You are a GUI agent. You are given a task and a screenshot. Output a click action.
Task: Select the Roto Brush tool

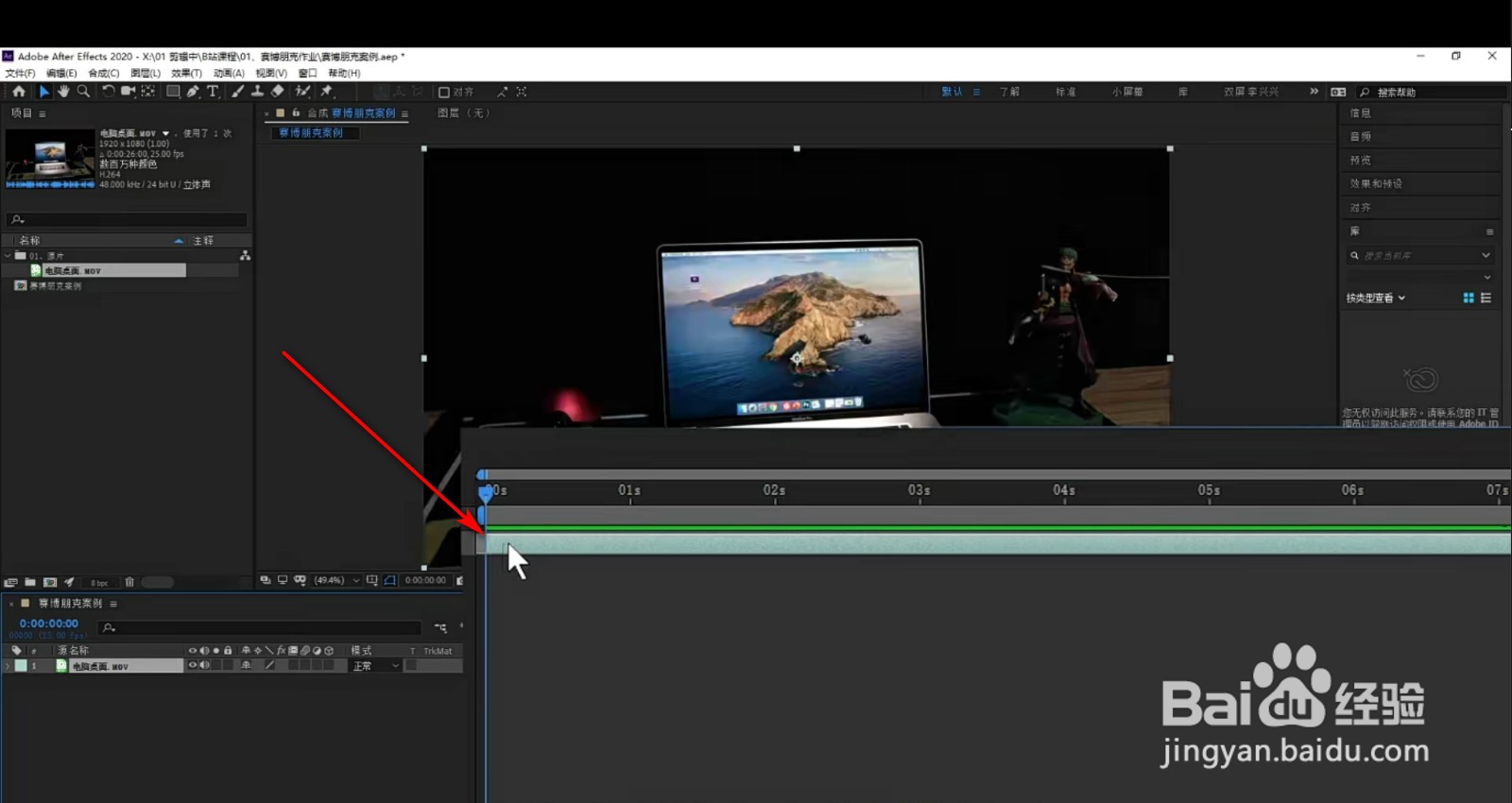(302, 92)
